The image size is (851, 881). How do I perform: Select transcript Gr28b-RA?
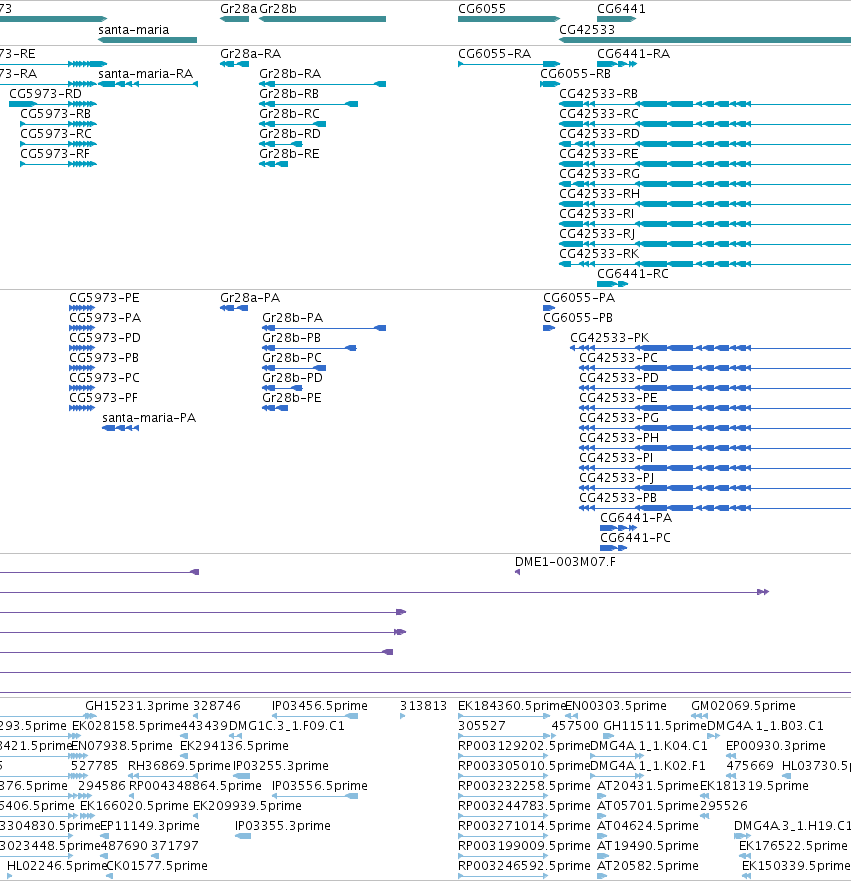(322, 84)
